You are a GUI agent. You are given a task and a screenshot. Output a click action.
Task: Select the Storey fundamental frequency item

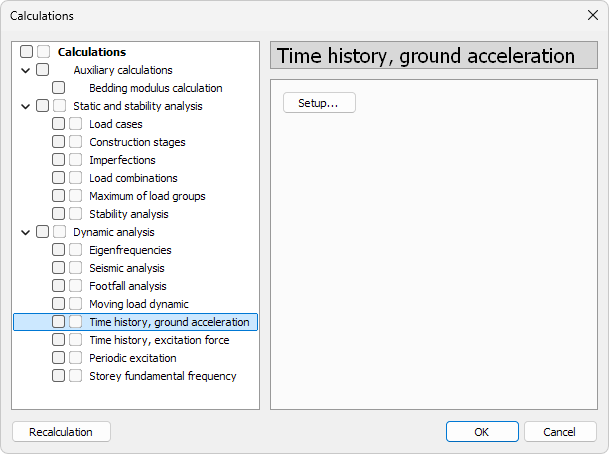point(163,376)
